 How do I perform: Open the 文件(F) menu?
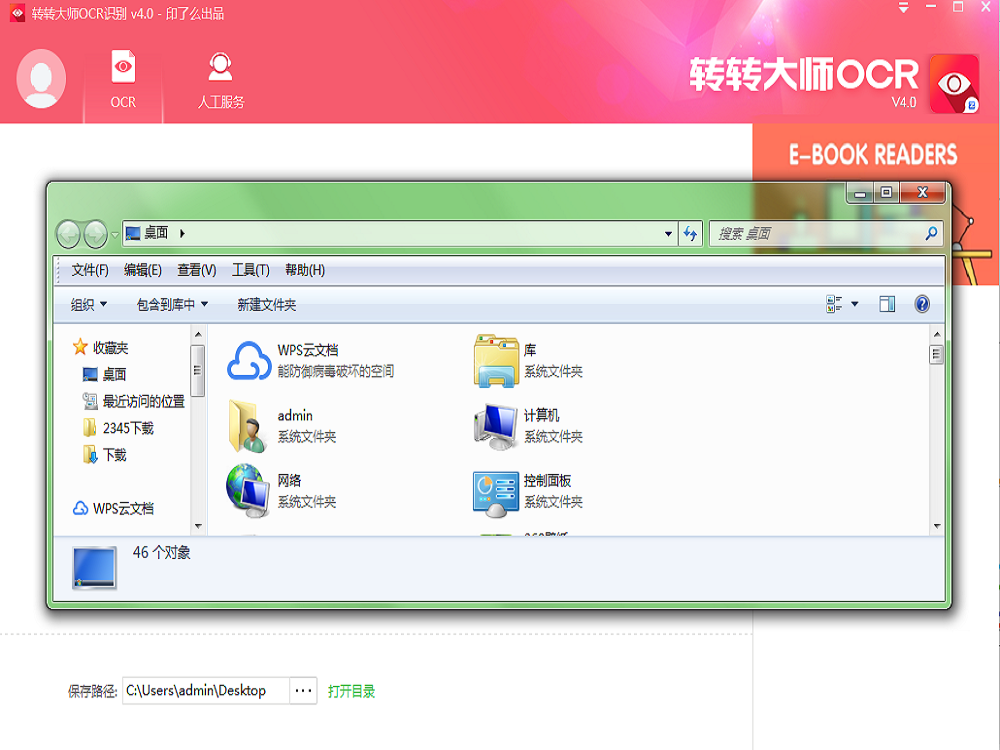pos(90,270)
